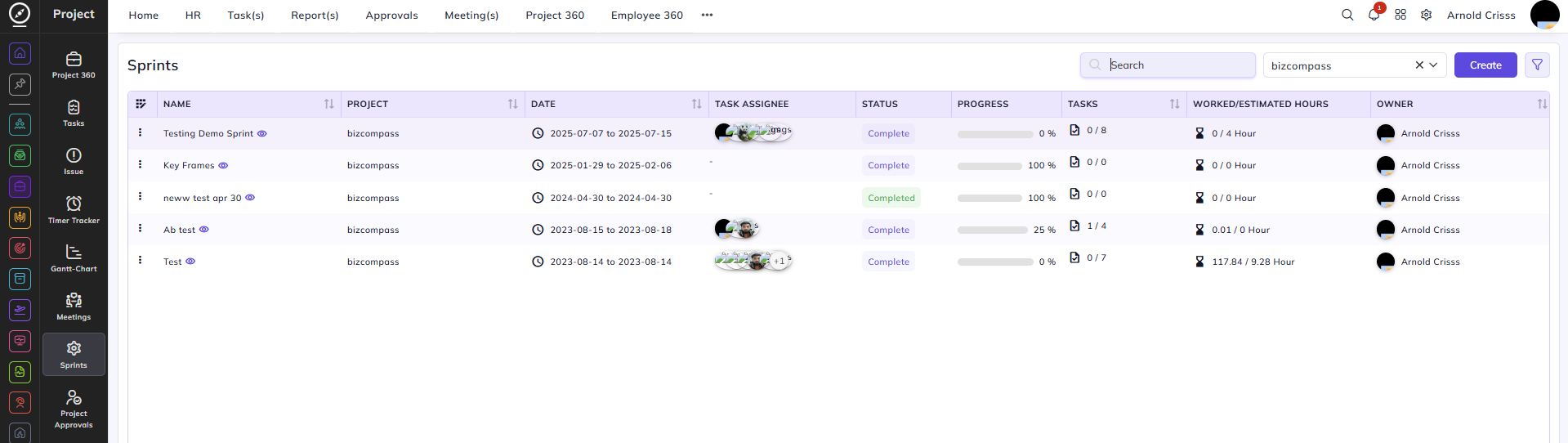Image resolution: width=1568 pixels, height=443 pixels.
Task: Open the Task(s) menu
Action: [x=246, y=15]
